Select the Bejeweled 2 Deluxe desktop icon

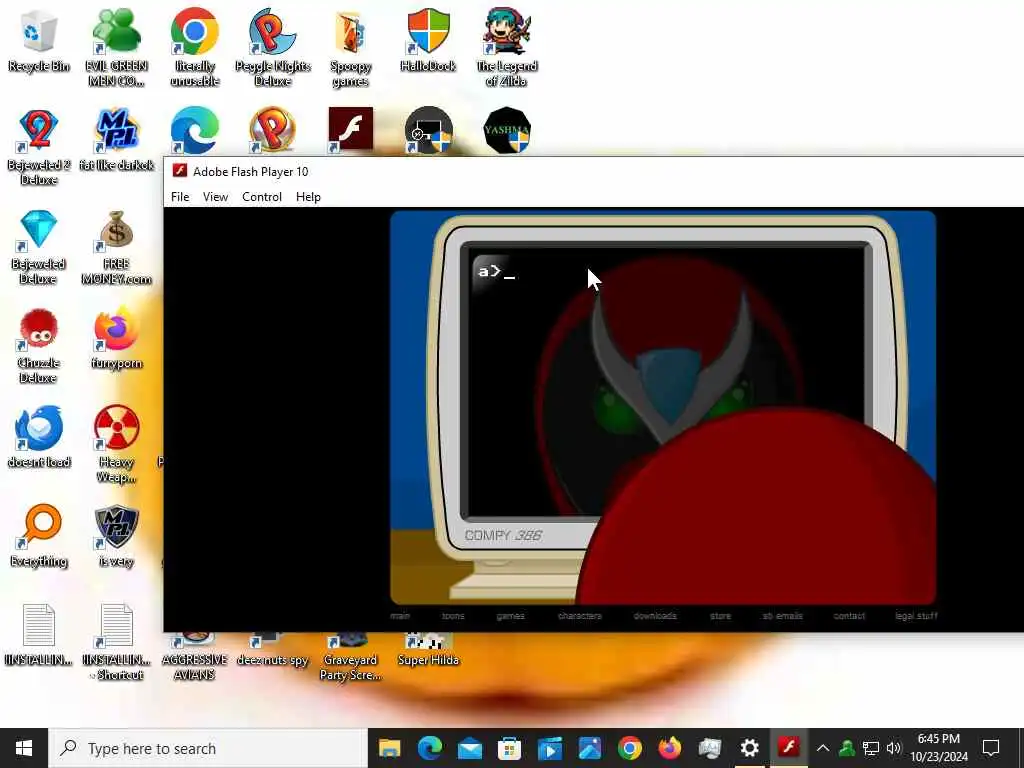tap(39, 146)
